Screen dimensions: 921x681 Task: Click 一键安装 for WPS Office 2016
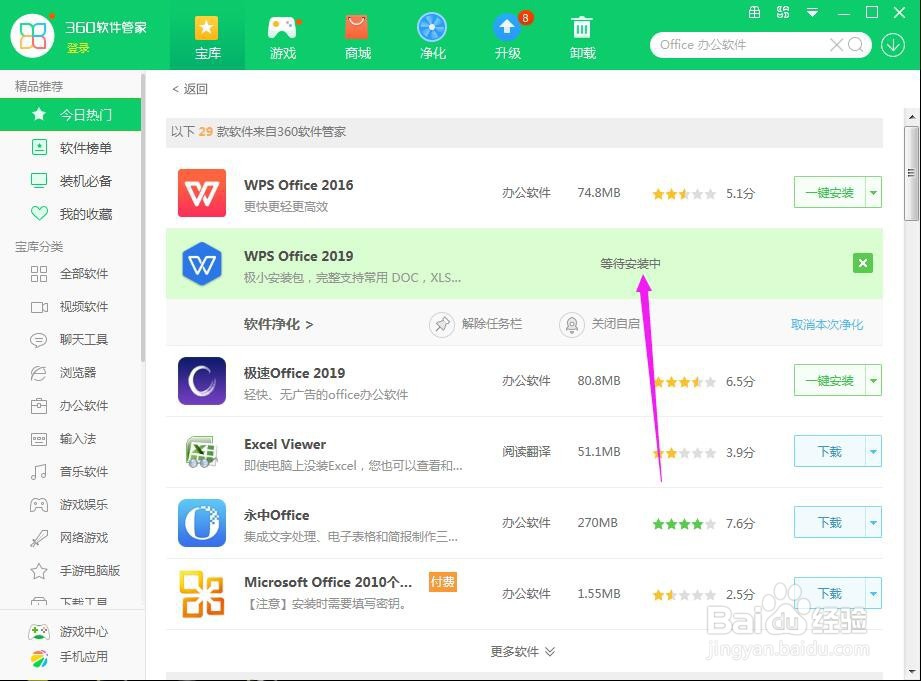click(829, 192)
